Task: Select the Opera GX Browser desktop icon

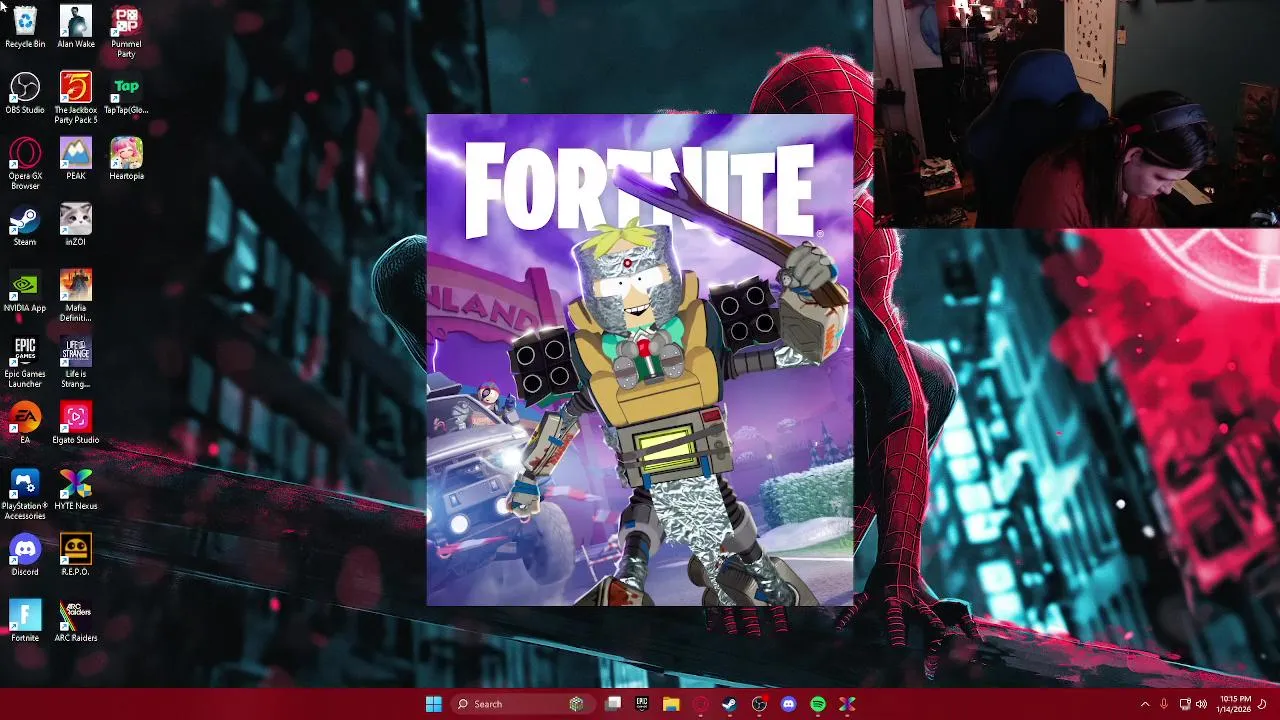Action: 25,164
